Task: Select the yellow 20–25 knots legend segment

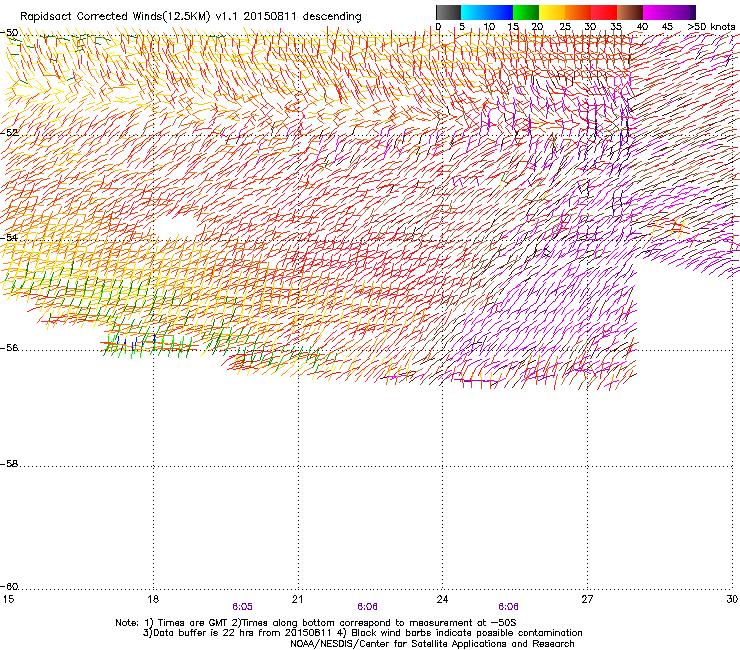Action: [552, 12]
